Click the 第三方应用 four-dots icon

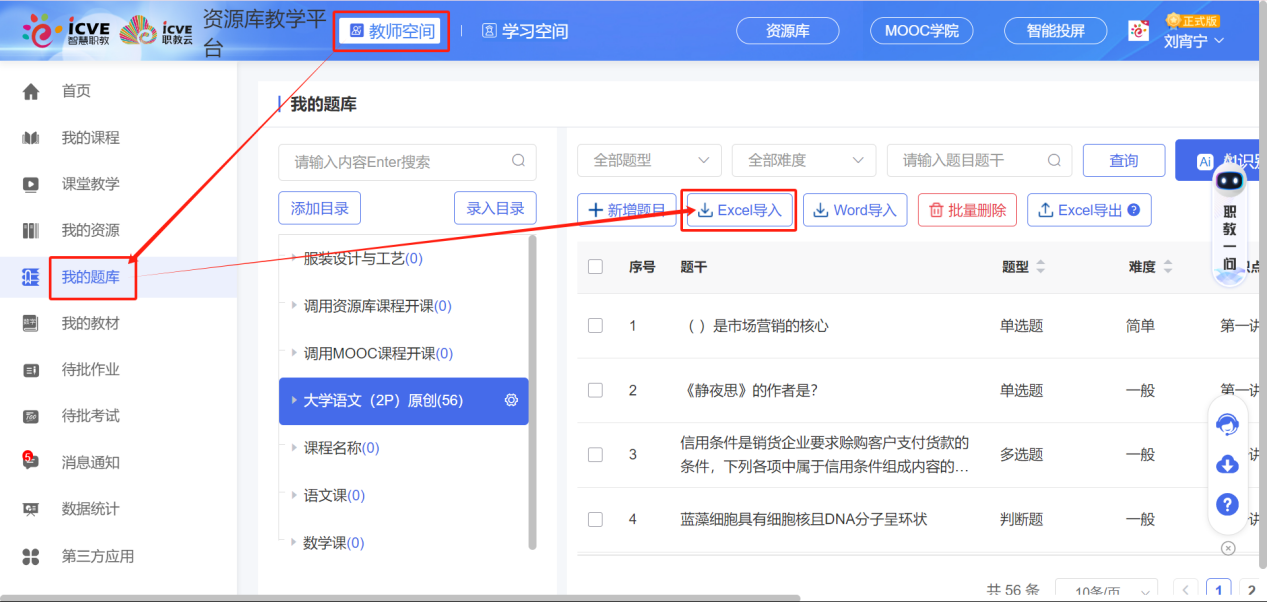(31, 556)
